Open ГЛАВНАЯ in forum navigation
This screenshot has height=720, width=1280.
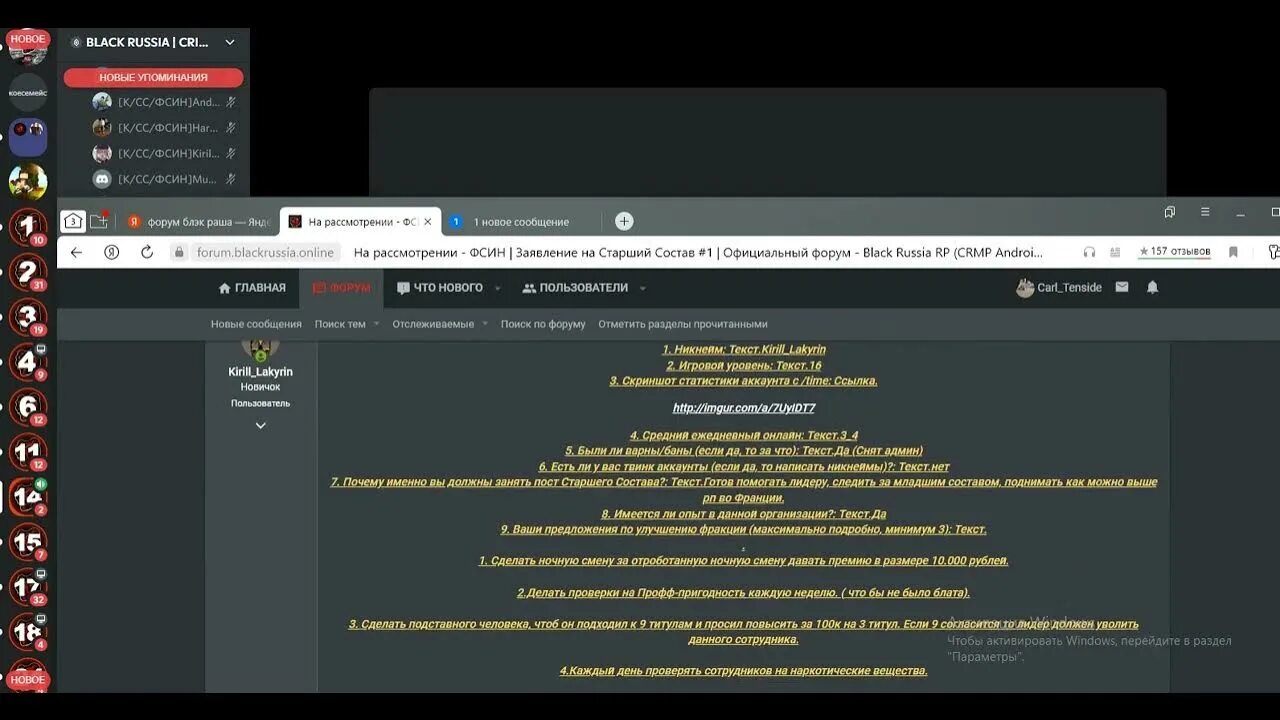[x=252, y=288]
